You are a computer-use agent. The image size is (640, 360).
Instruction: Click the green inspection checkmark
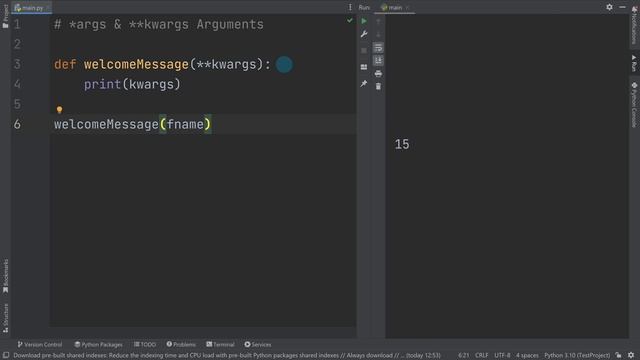[350, 20]
